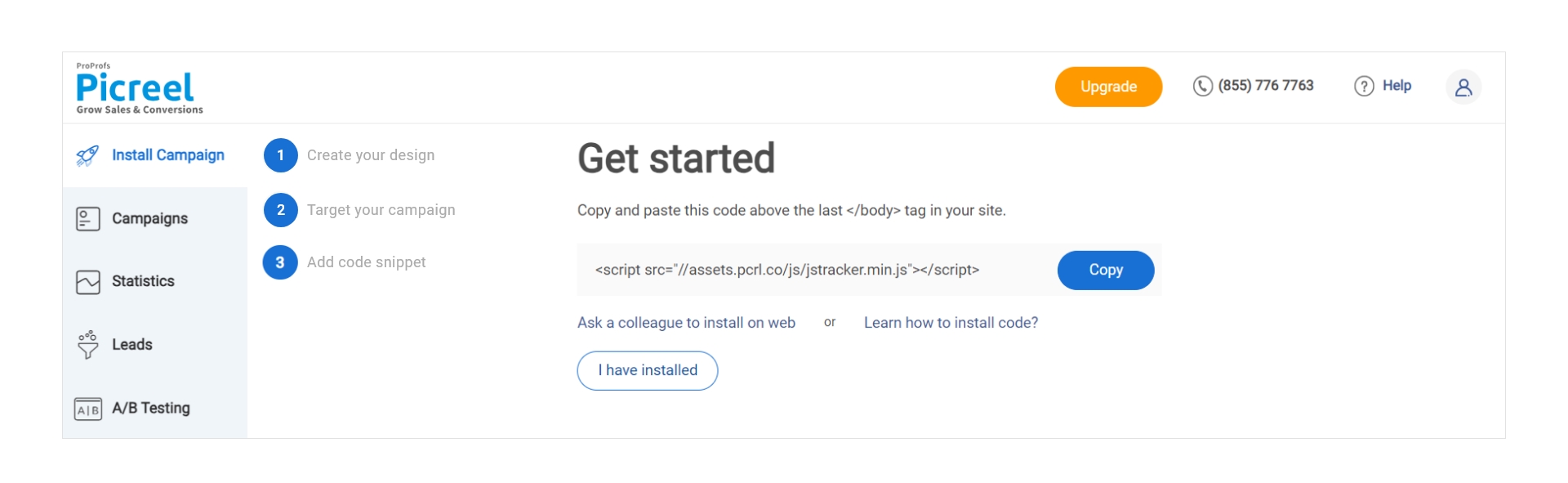Open the Leads section
This screenshot has height=483, width=1568.
[x=132, y=345]
